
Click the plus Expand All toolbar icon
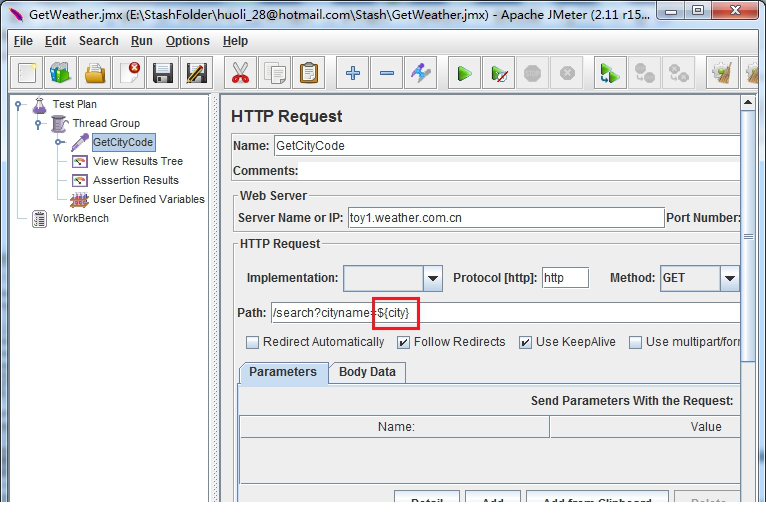tap(352, 73)
